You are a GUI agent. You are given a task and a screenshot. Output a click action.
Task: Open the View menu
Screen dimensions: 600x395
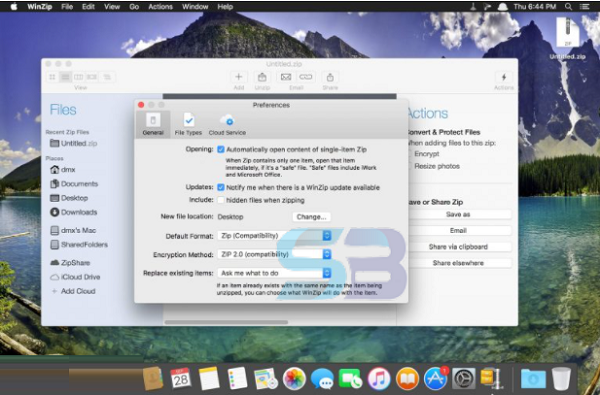pyautogui.click(x=112, y=7)
